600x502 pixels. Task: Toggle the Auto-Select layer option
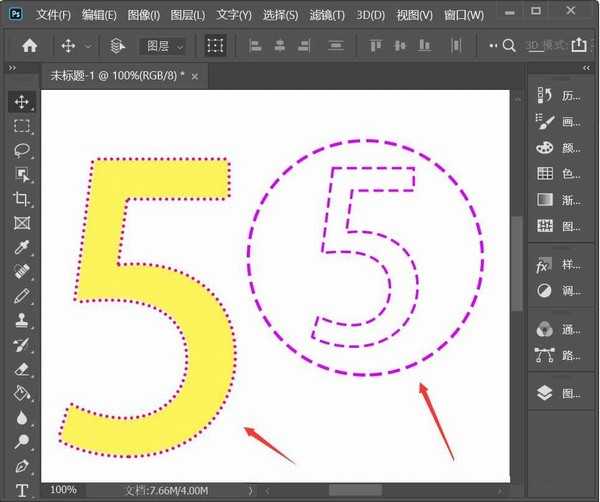tap(117, 46)
